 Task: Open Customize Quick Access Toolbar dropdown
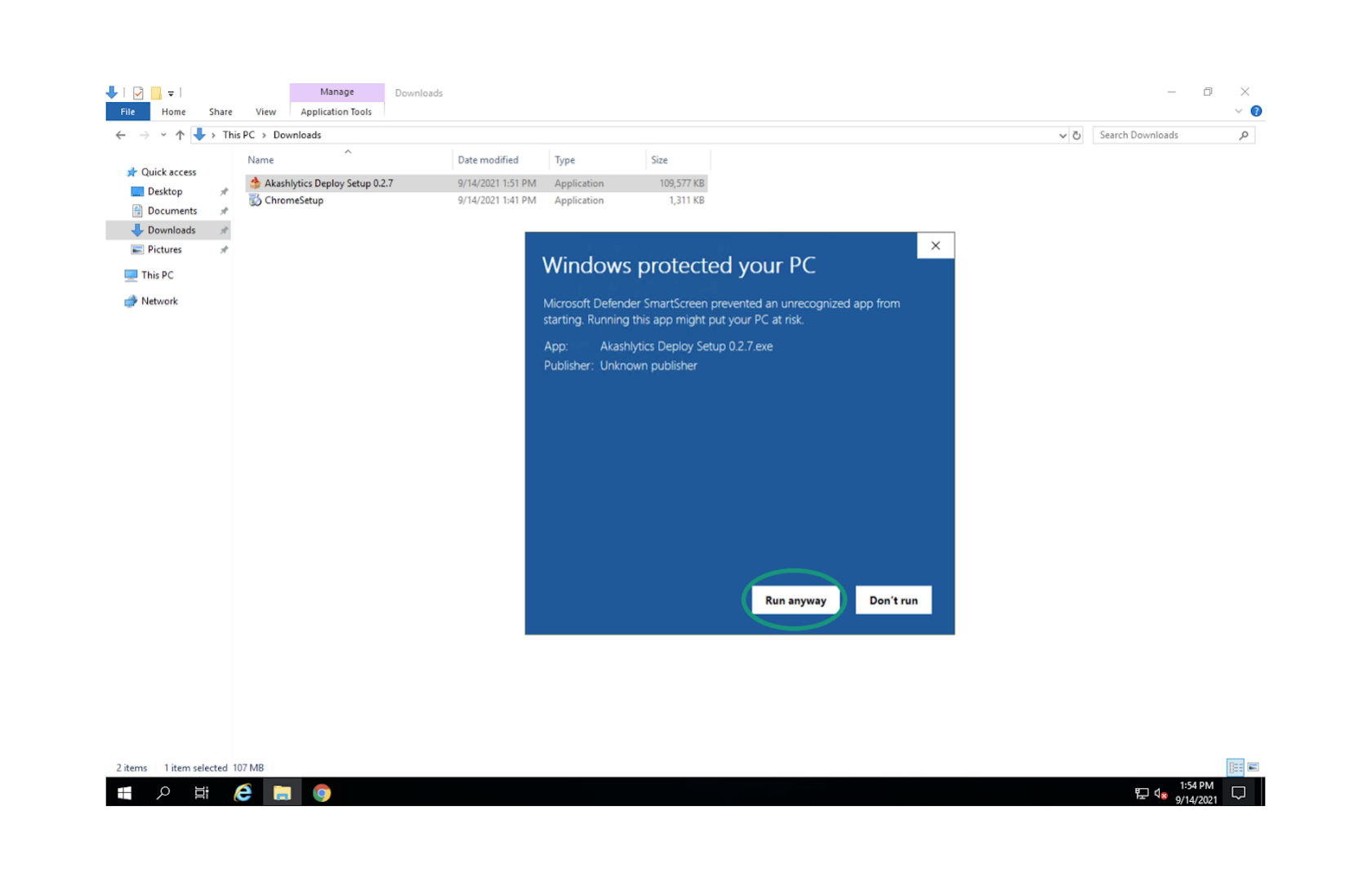coord(171,94)
